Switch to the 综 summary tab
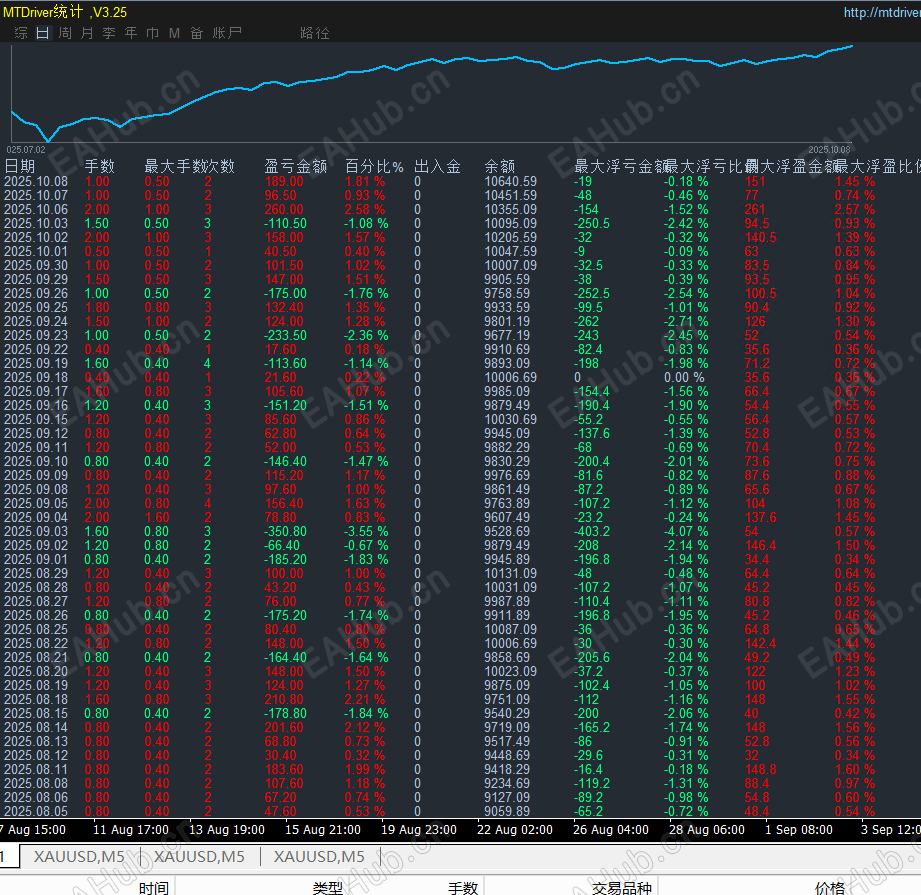 [21, 33]
